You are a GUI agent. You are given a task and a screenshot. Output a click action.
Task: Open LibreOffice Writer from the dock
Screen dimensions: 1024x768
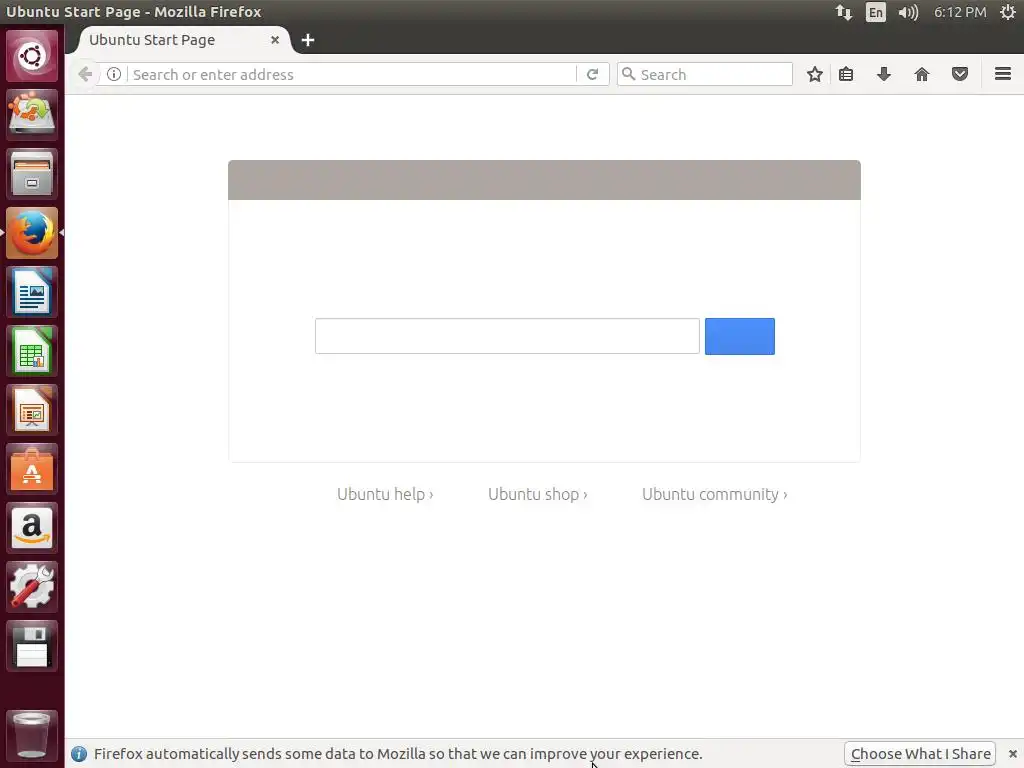31,292
